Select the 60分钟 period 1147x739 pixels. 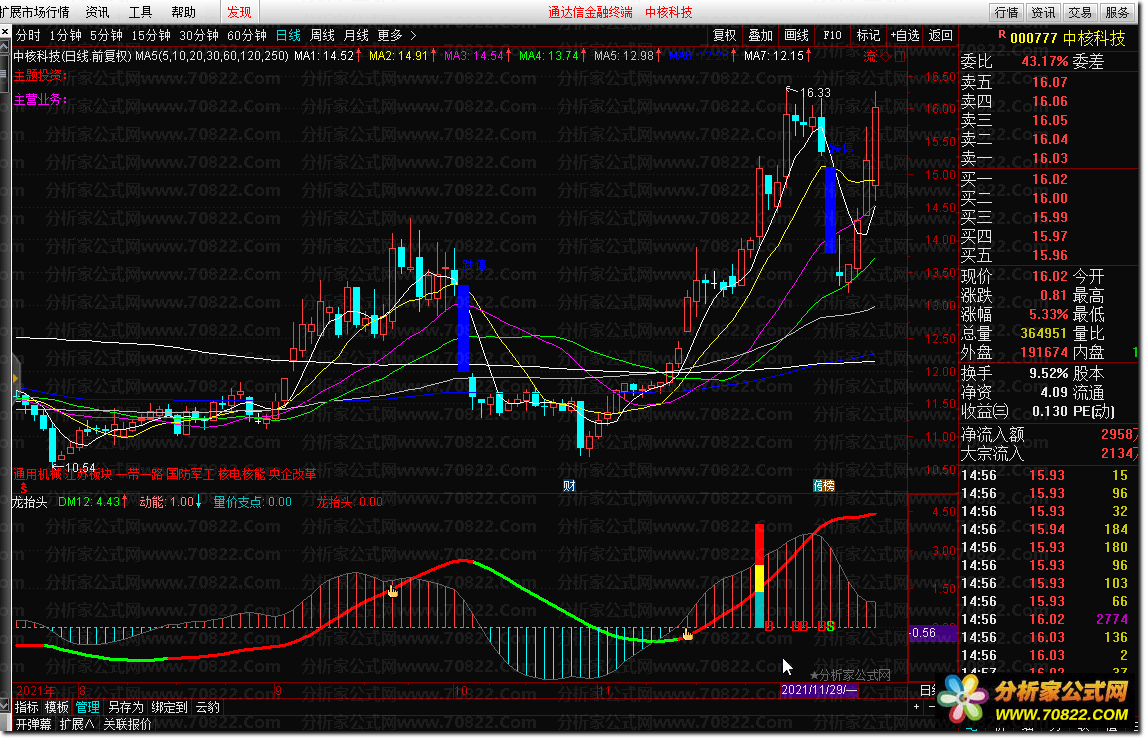(x=247, y=35)
